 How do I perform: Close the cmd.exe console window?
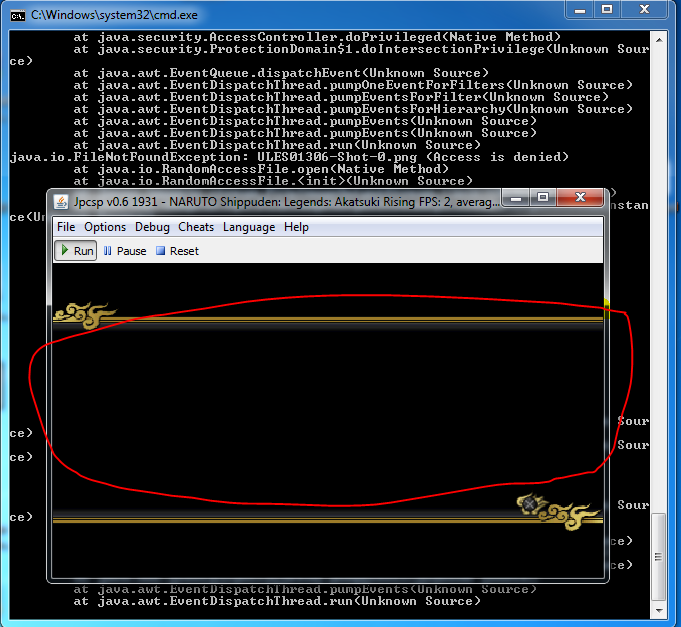tap(646, 9)
